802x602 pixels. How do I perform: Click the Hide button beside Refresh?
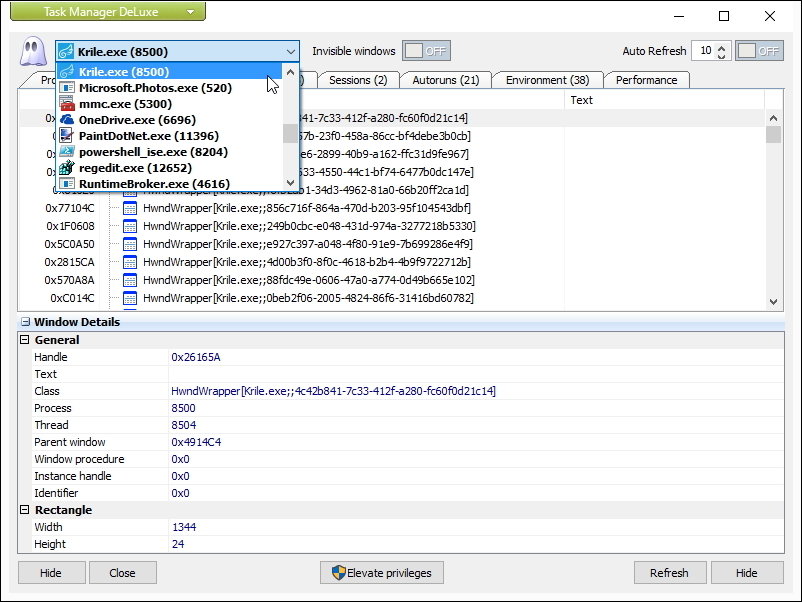tap(747, 573)
